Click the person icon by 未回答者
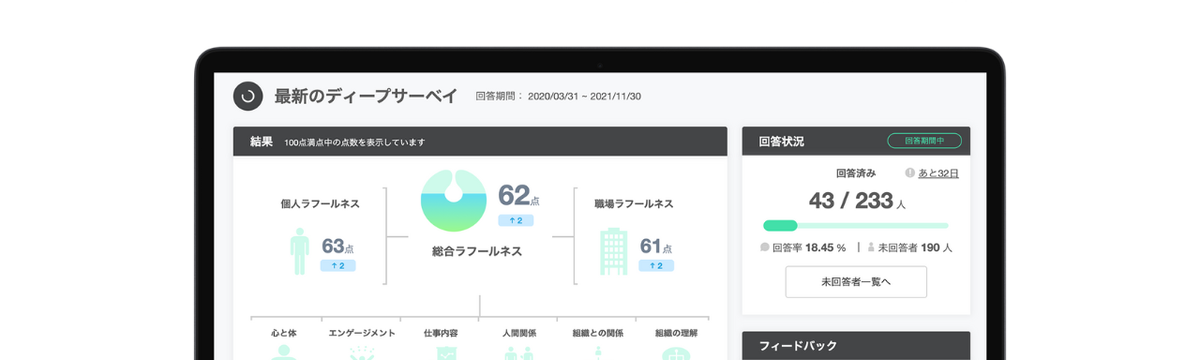This screenshot has width=1200, height=360. tap(870, 247)
